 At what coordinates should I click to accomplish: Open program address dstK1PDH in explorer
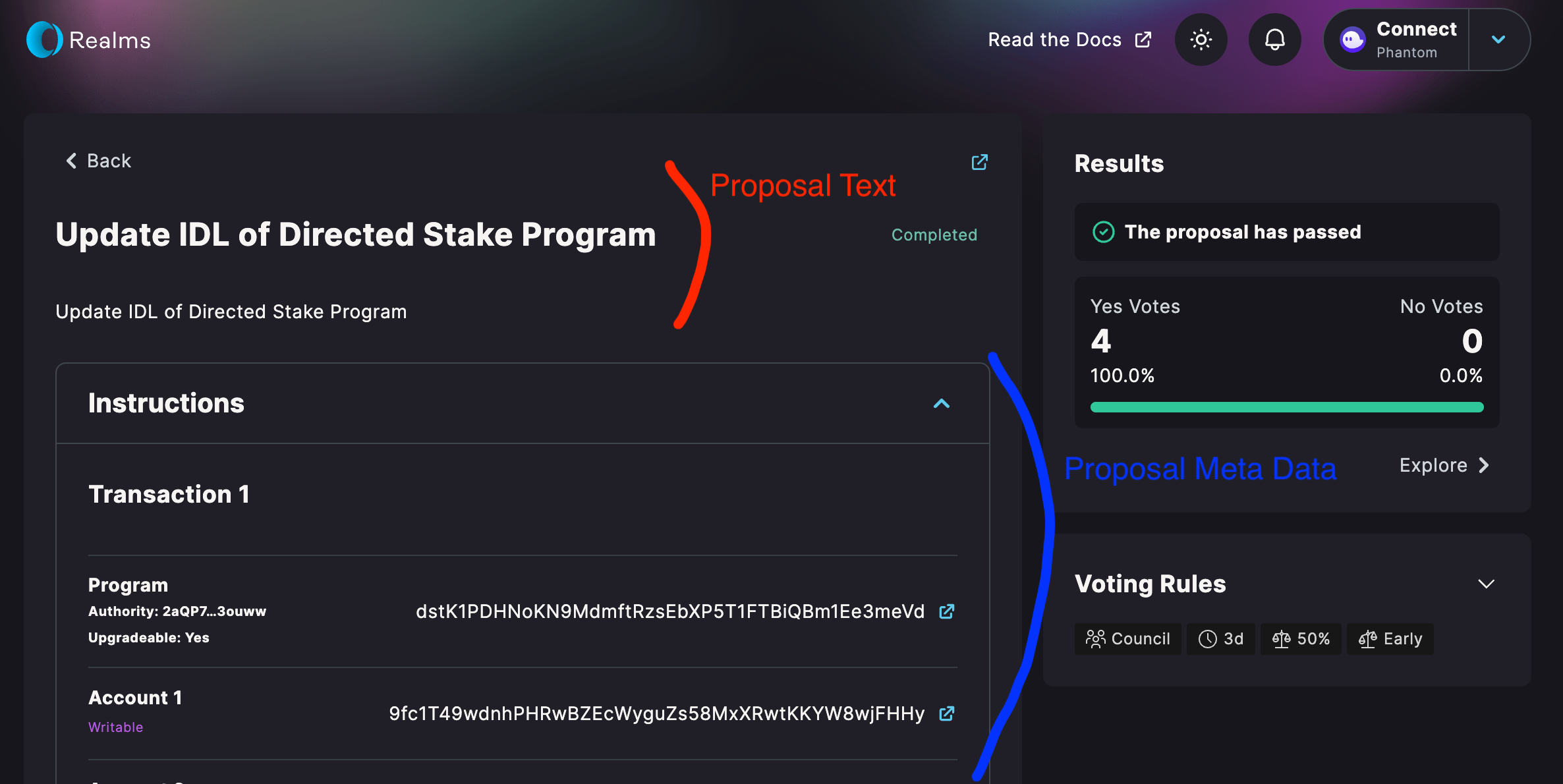[x=947, y=611]
